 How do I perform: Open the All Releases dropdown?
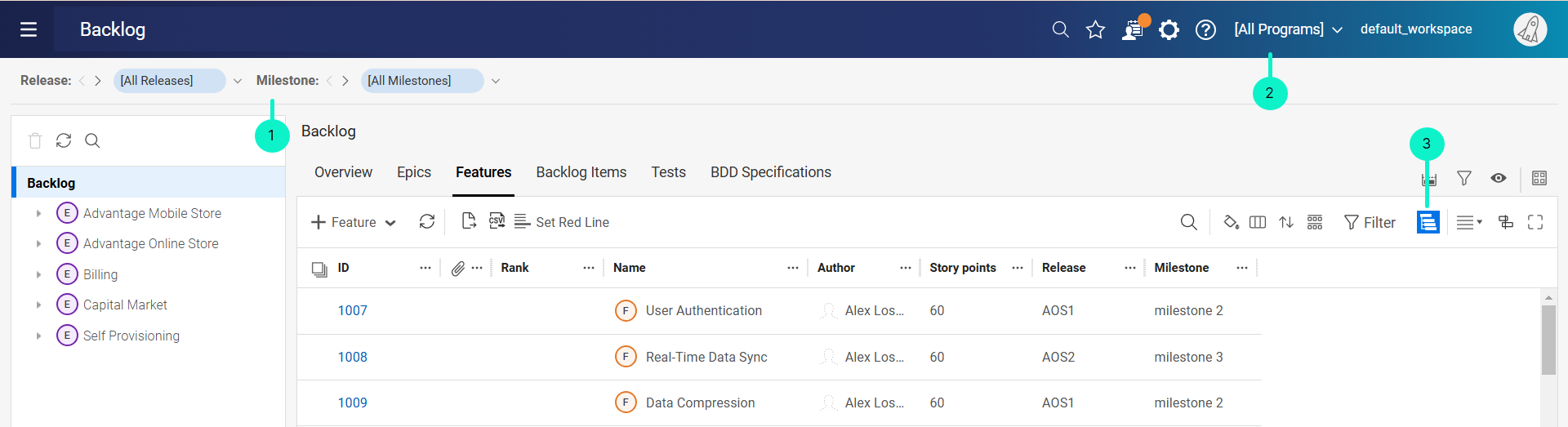pyautogui.click(x=238, y=81)
